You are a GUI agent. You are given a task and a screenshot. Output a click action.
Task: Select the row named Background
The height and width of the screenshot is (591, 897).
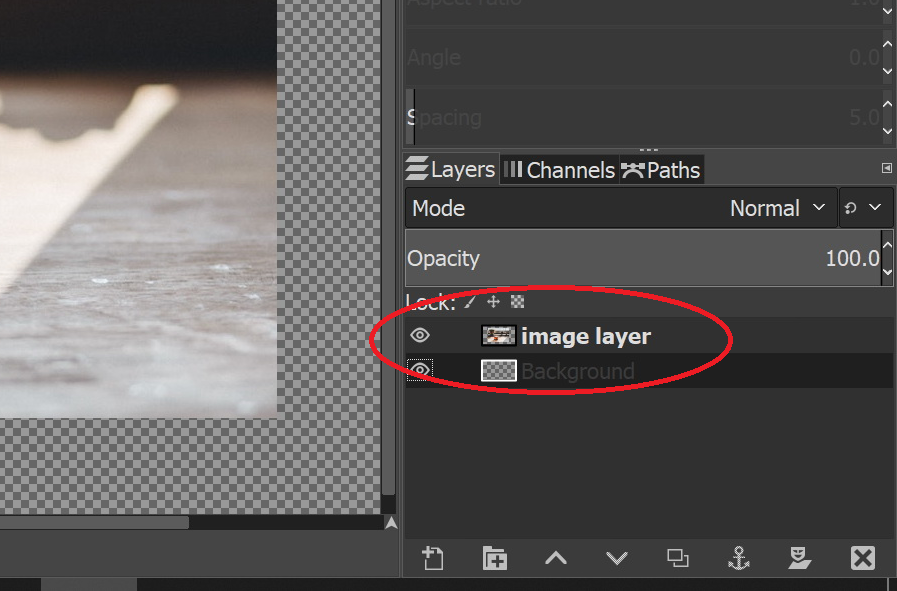click(649, 371)
